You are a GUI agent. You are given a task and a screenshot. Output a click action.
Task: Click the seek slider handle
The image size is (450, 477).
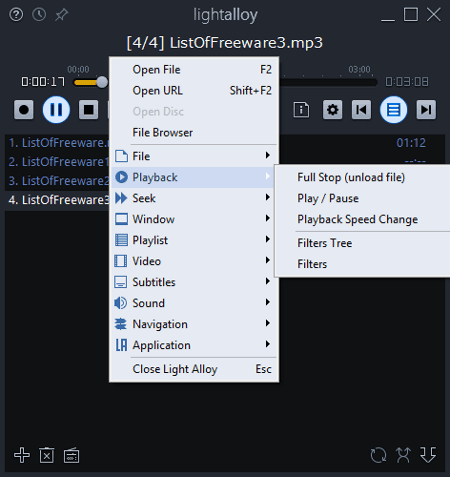click(x=102, y=82)
